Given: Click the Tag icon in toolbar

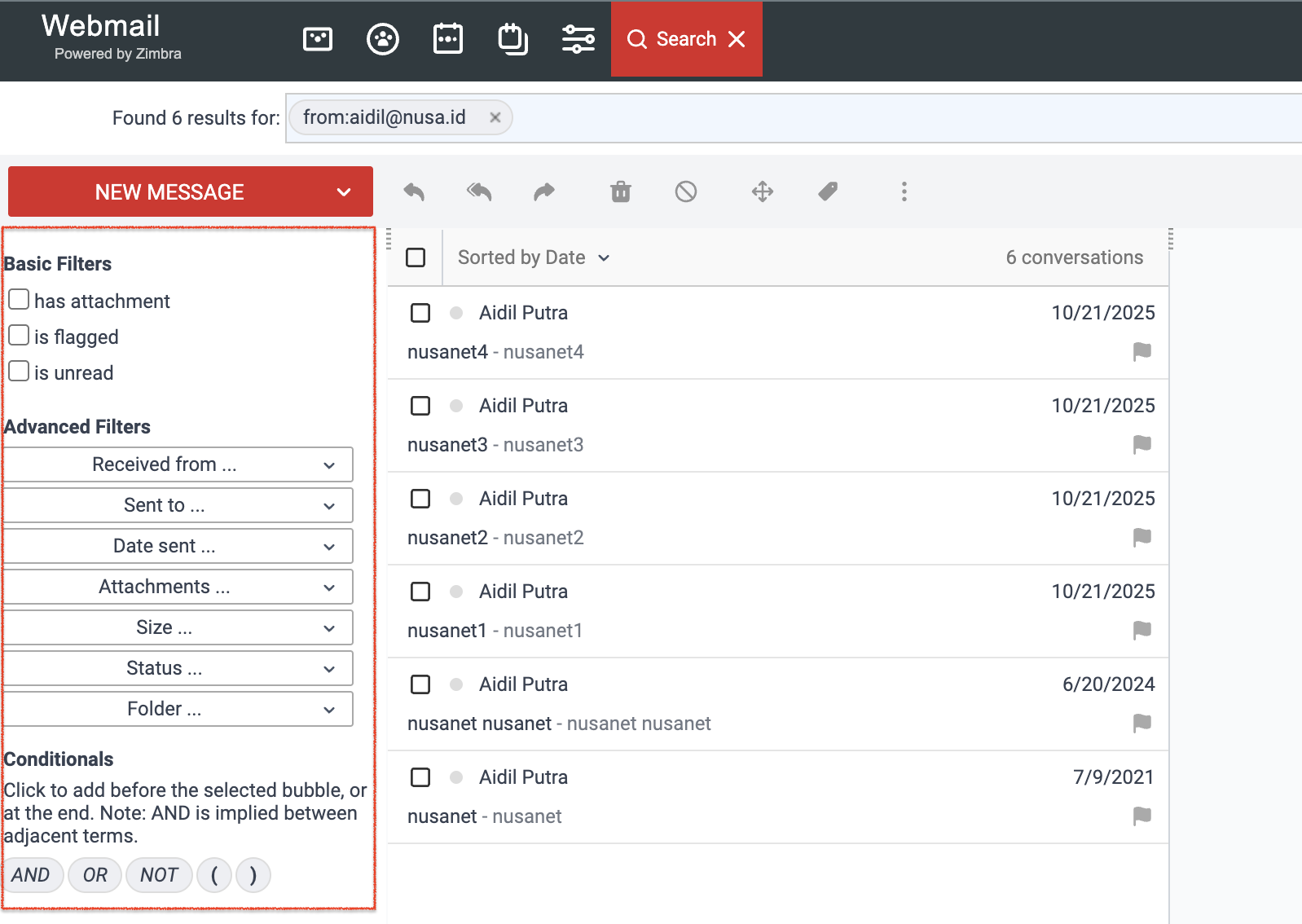Looking at the screenshot, I should pos(828,191).
